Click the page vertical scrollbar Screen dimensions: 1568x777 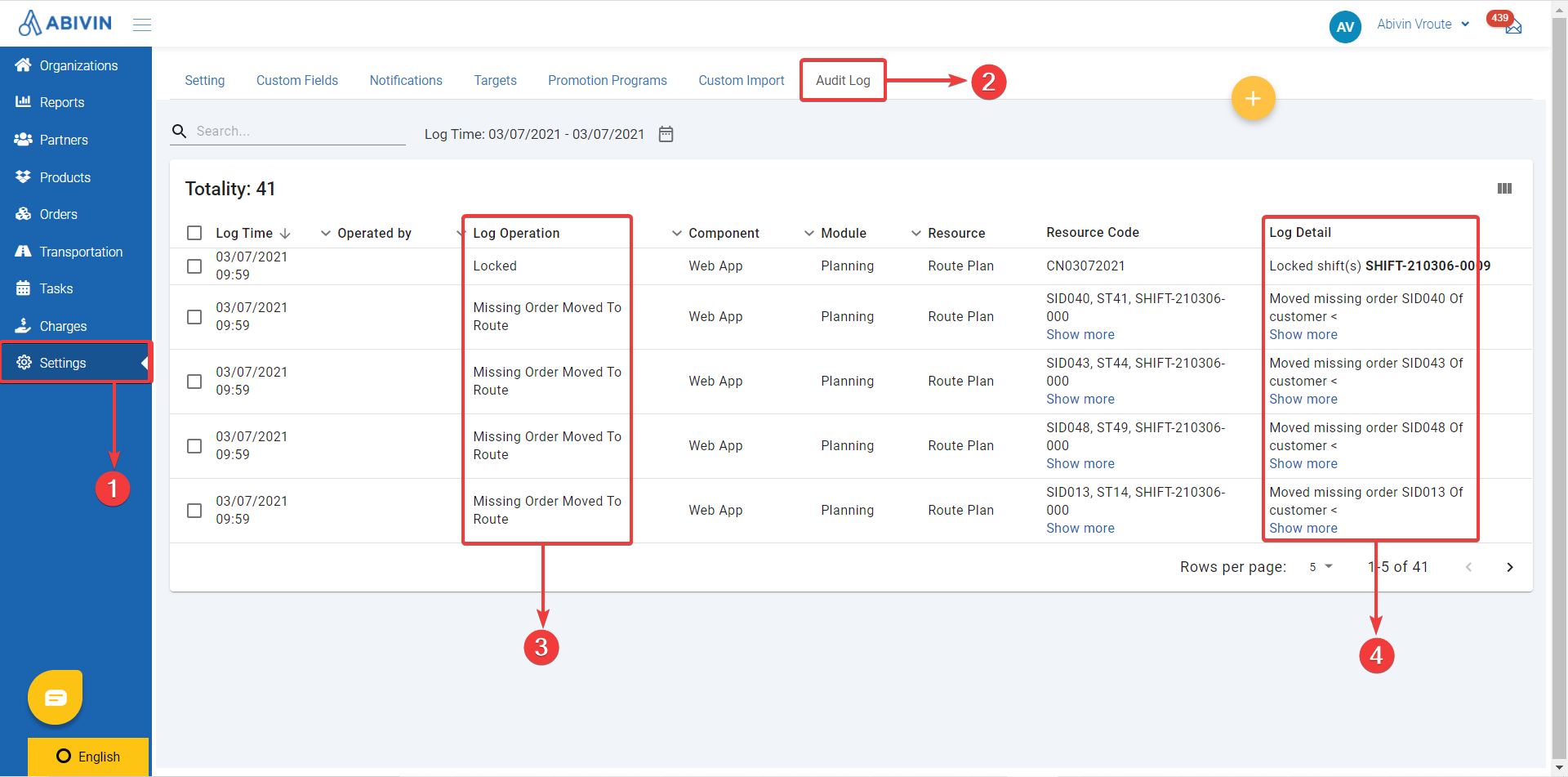[1559, 388]
